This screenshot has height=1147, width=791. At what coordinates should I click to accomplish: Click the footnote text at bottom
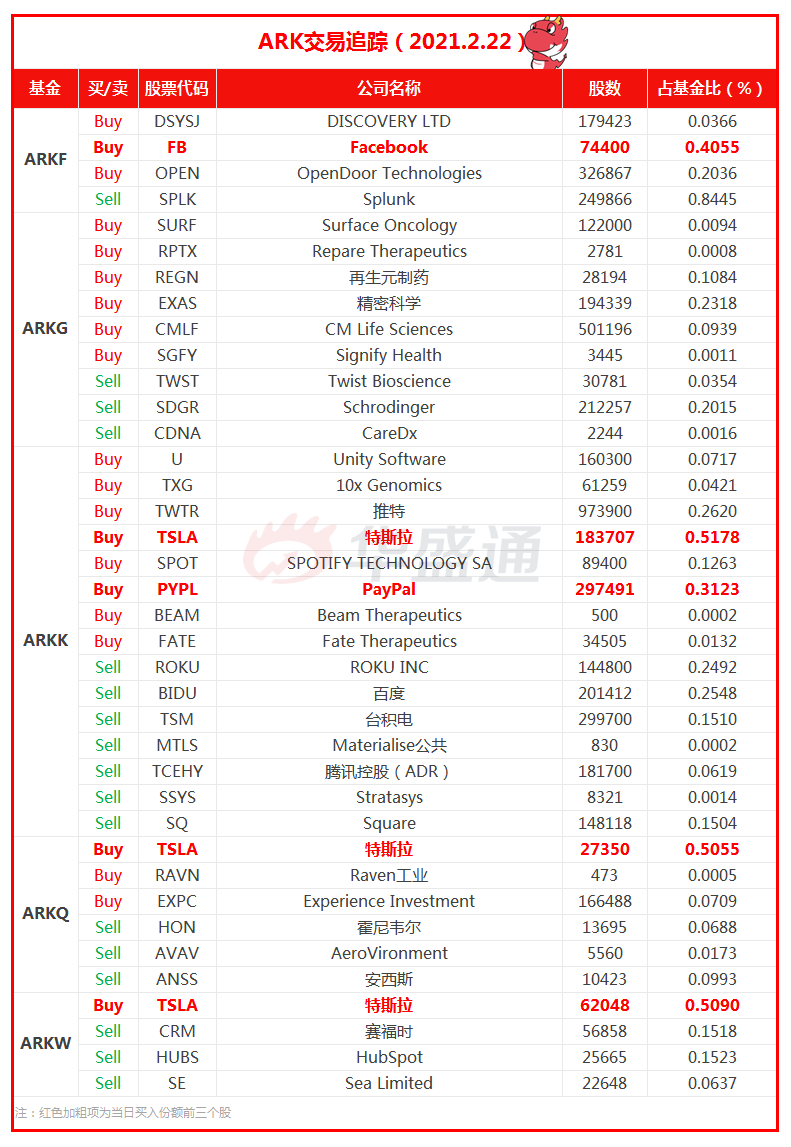click(x=123, y=1112)
